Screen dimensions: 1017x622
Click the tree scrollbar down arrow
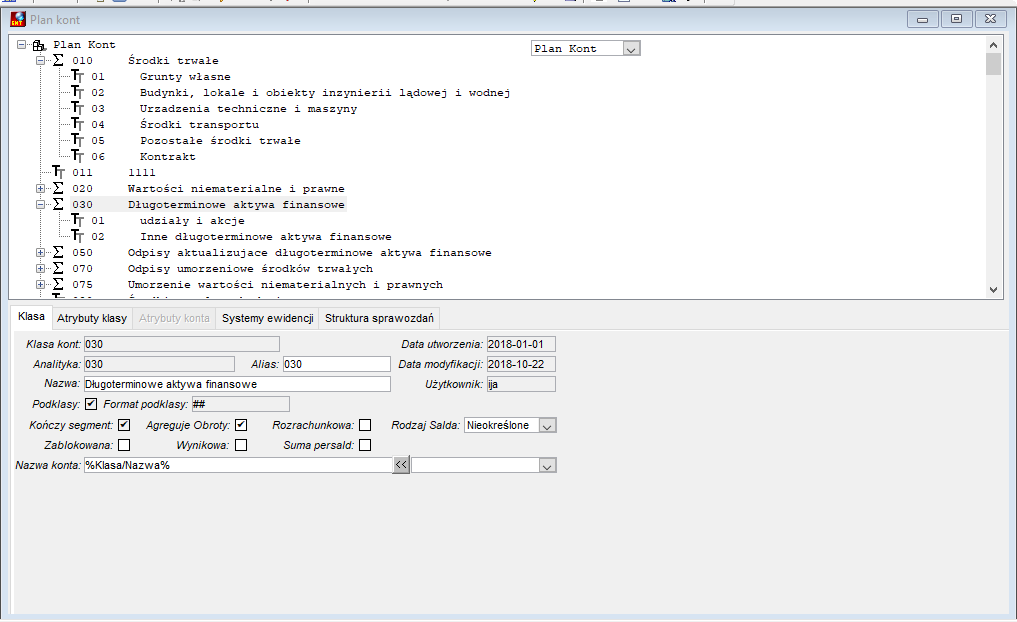click(x=993, y=290)
